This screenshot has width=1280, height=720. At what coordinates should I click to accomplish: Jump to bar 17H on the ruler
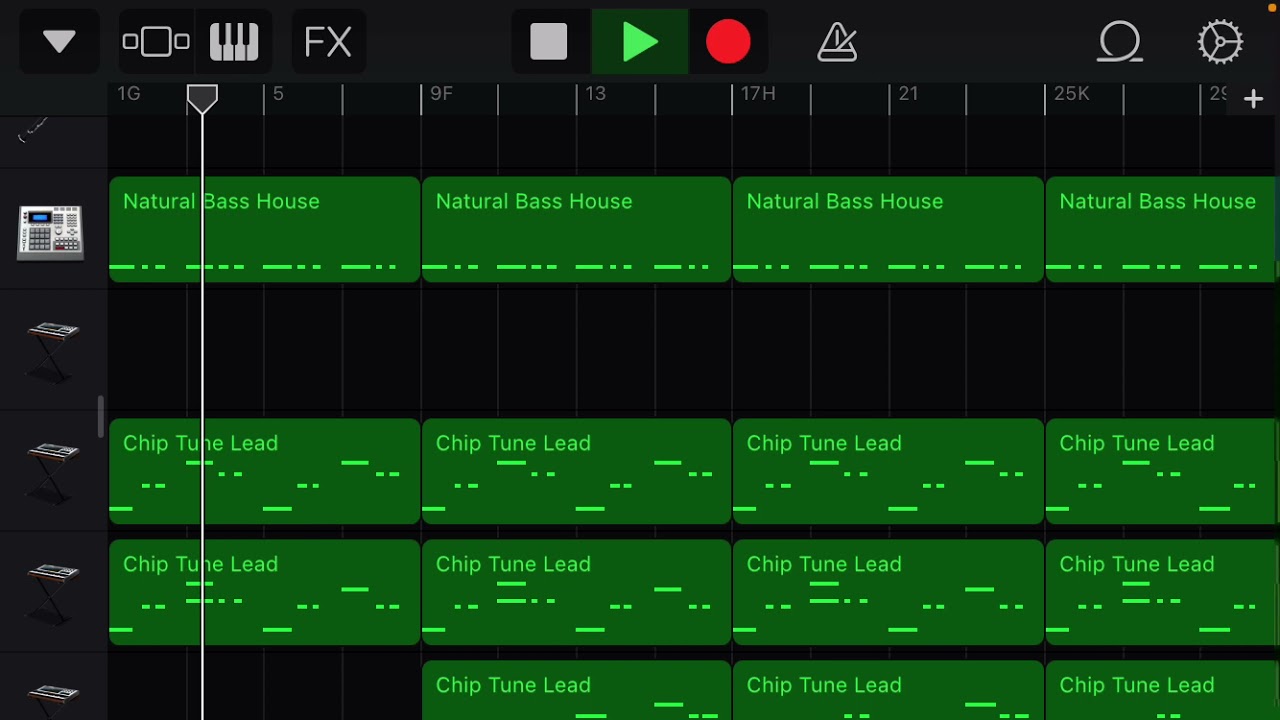pos(758,93)
